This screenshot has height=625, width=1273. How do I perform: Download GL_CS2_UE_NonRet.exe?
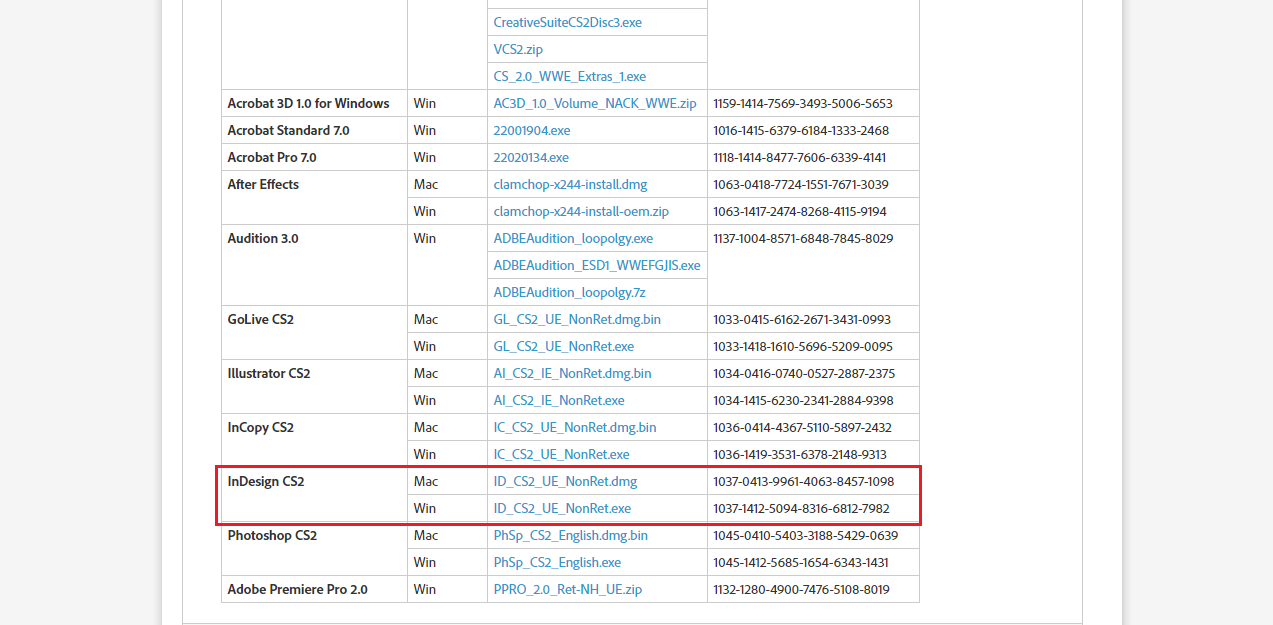(x=563, y=346)
